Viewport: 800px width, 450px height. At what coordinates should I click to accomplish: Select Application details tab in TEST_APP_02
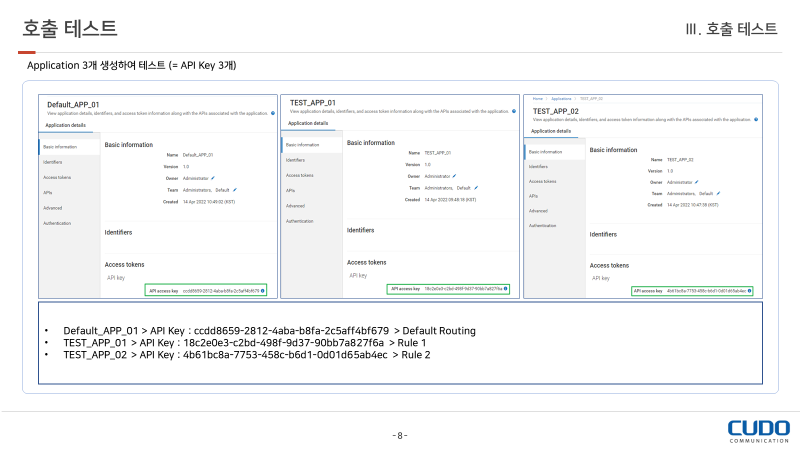point(550,131)
